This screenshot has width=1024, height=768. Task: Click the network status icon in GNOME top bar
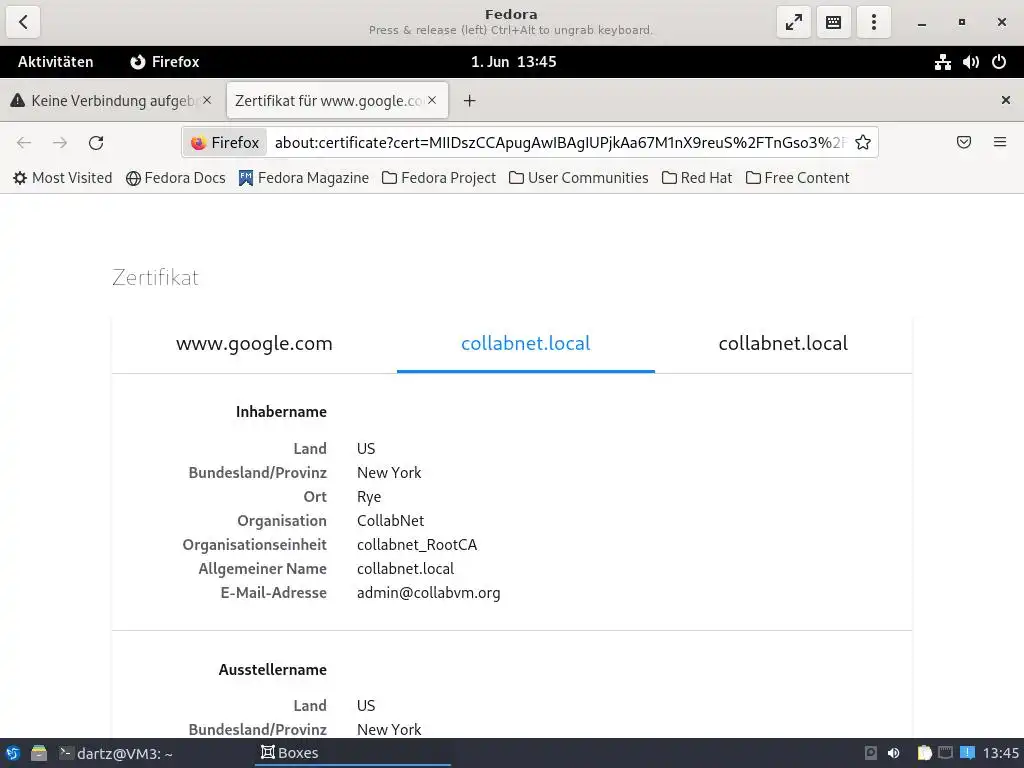click(942, 62)
